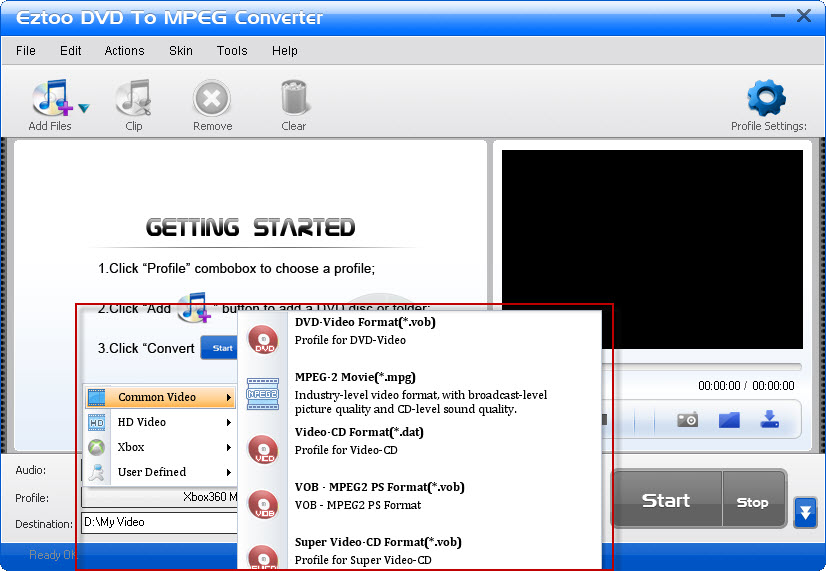Open the blue snapshot folder icon
This screenshot has width=826, height=571.
[729, 420]
